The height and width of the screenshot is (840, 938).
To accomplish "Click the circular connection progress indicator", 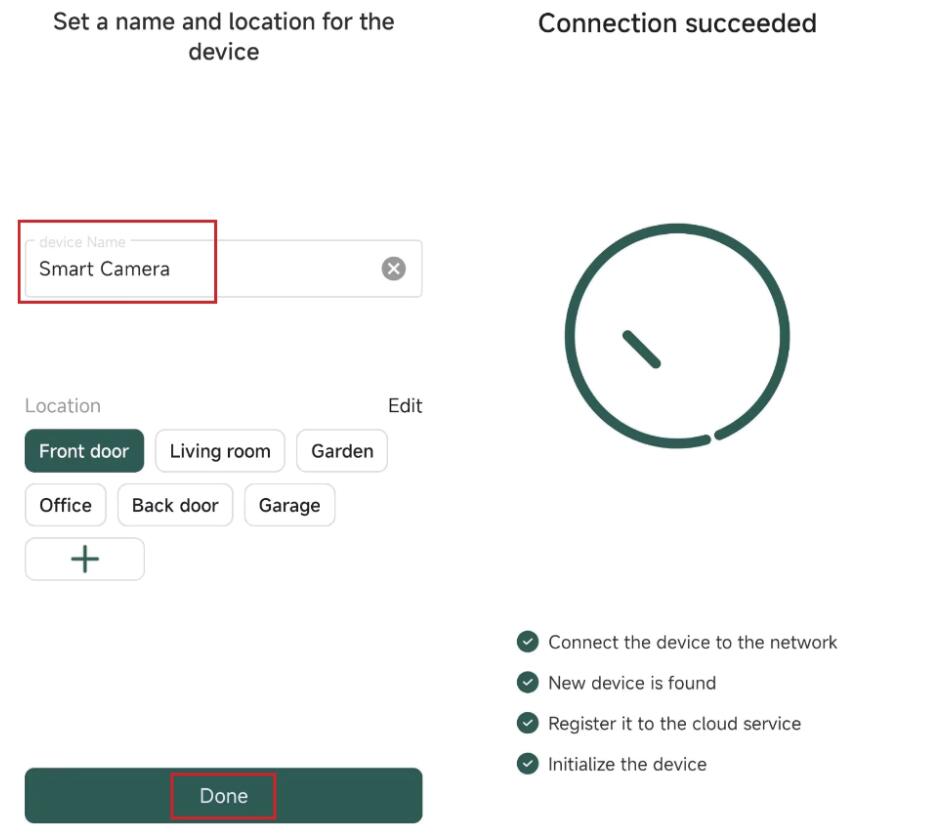I will (677, 335).
